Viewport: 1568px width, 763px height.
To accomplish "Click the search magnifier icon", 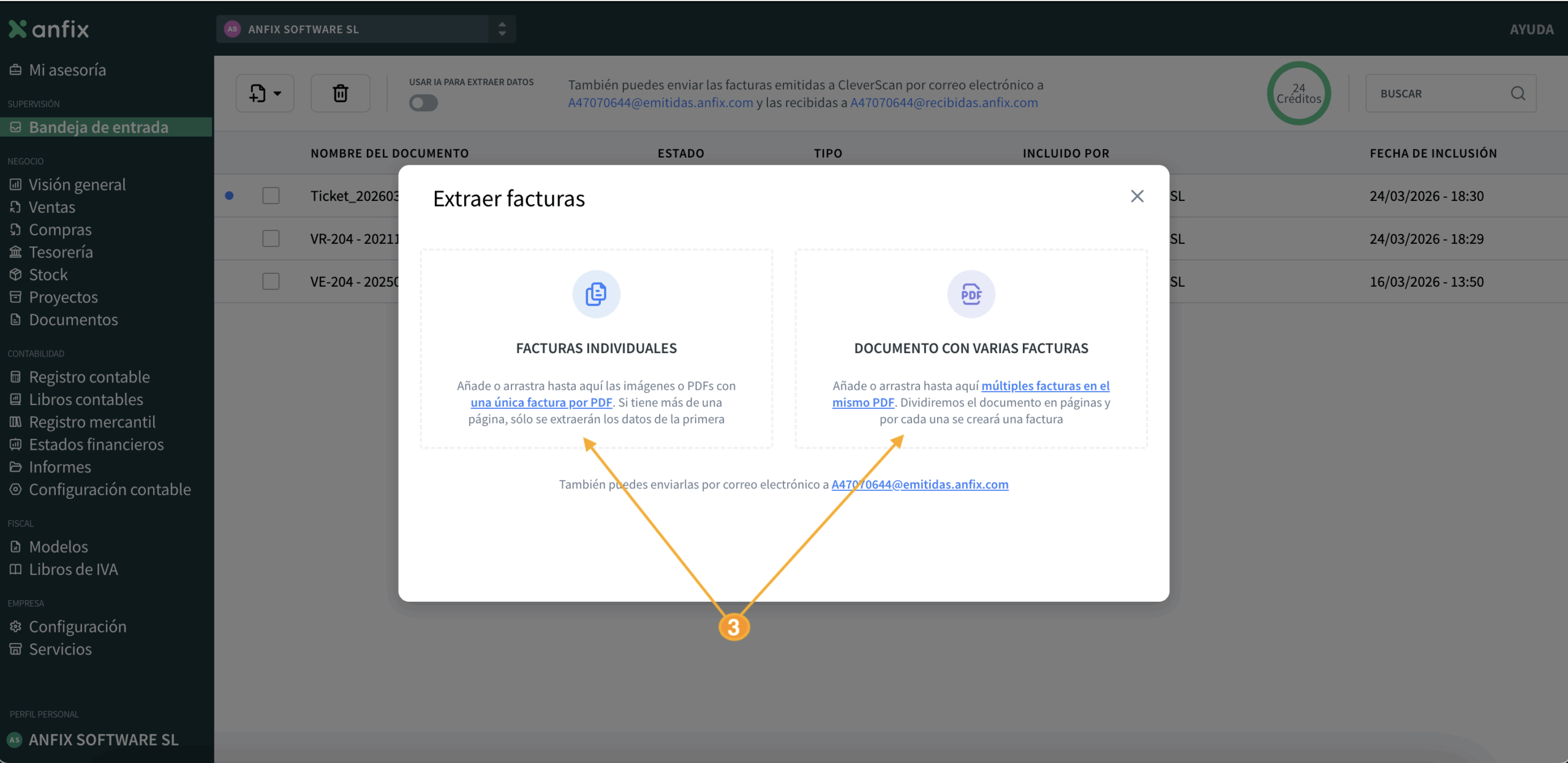I will pyautogui.click(x=1517, y=93).
